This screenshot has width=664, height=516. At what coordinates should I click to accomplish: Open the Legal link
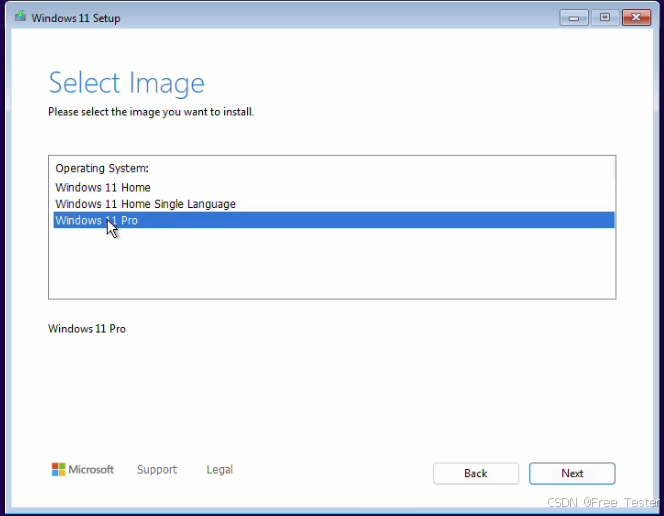pyautogui.click(x=219, y=469)
